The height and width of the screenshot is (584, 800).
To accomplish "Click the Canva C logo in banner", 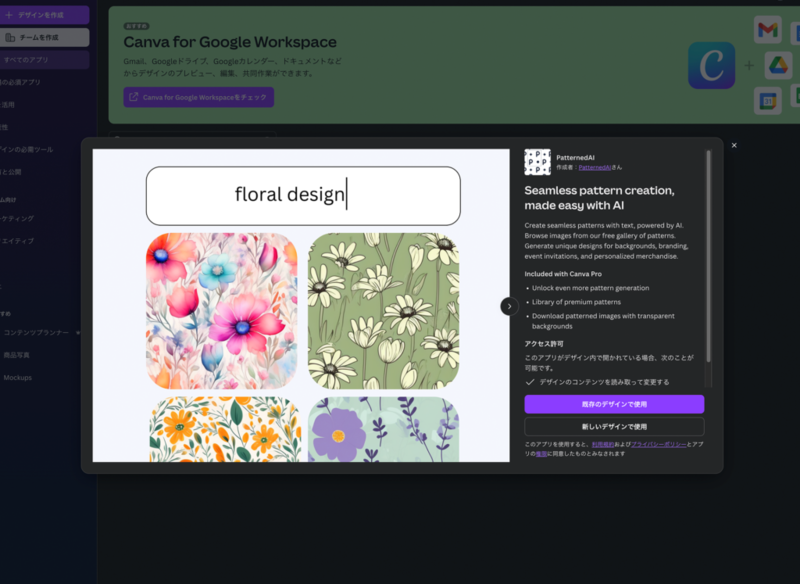I will pos(711,65).
